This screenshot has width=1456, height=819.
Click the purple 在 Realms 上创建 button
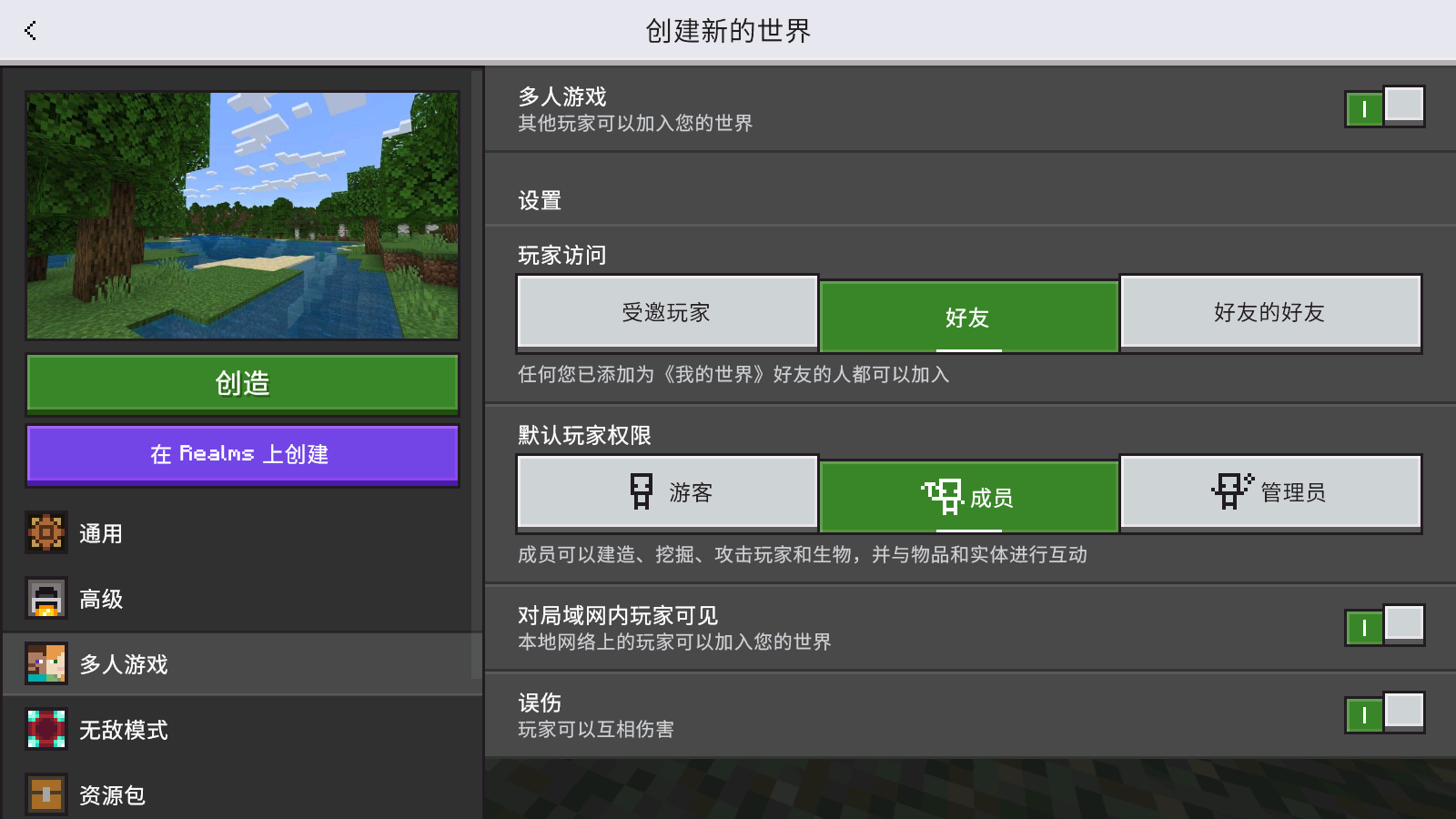[x=242, y=454]
